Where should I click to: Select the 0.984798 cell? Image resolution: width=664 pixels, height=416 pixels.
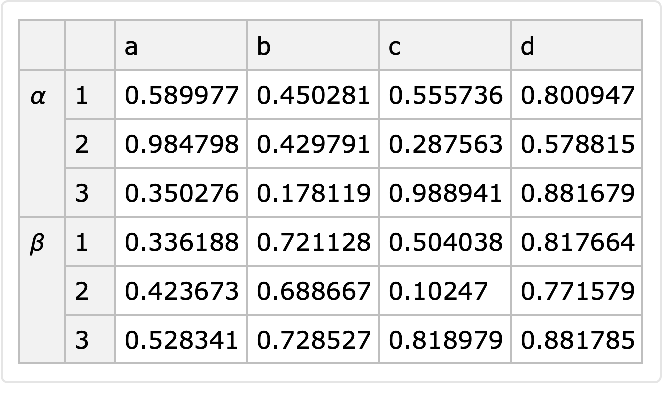point(181,145)
